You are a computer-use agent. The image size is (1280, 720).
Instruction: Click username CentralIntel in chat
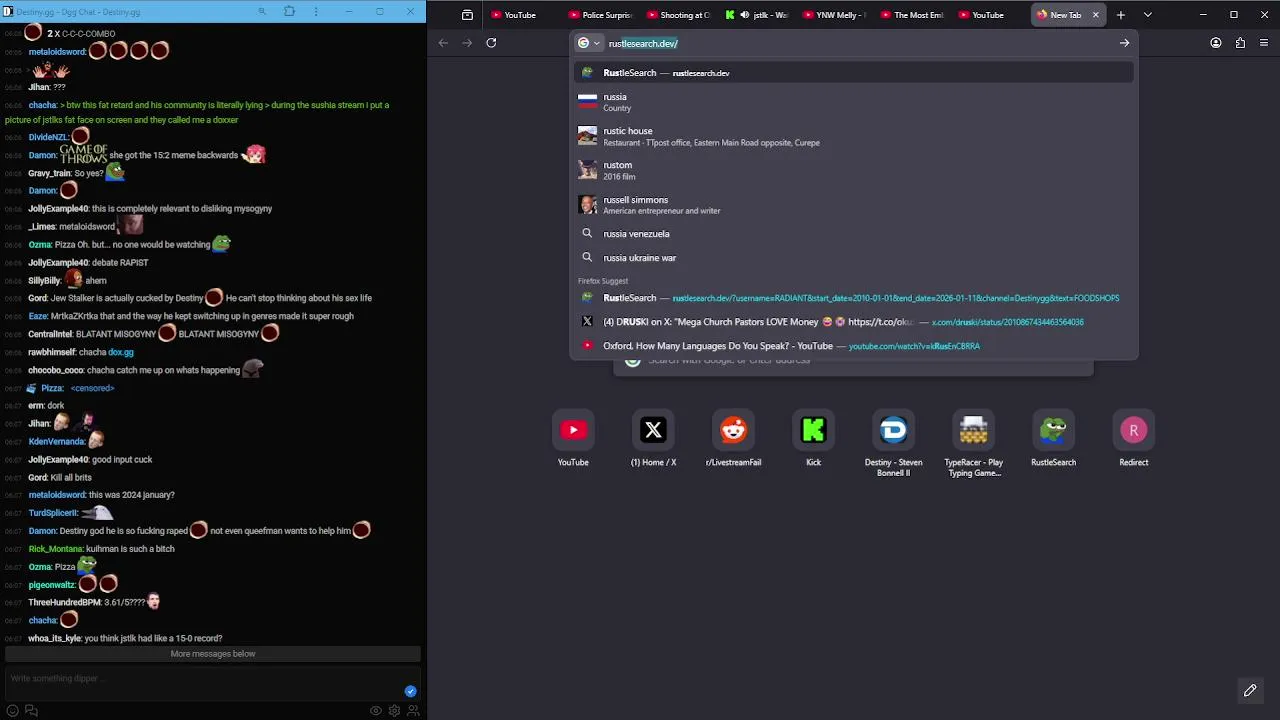tap(50, 334)
